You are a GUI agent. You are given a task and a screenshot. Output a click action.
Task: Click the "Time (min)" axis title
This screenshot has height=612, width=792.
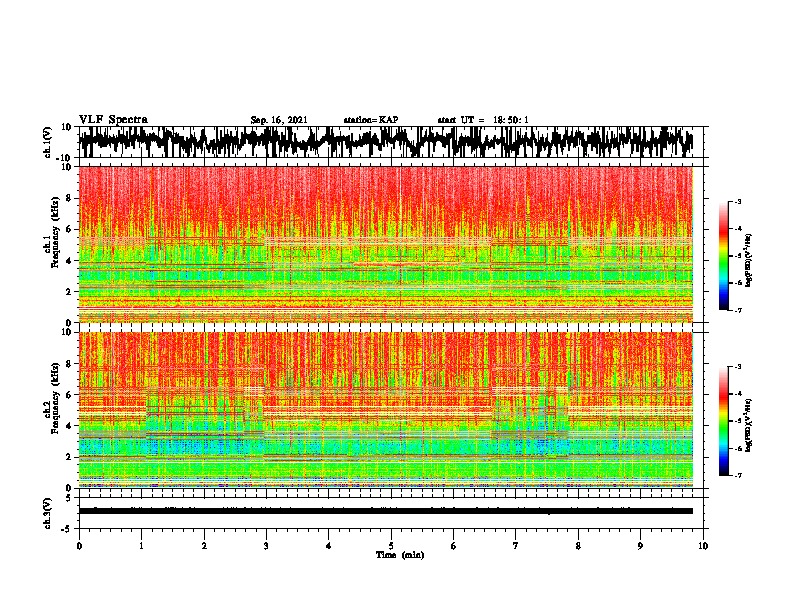pos(400,555)
